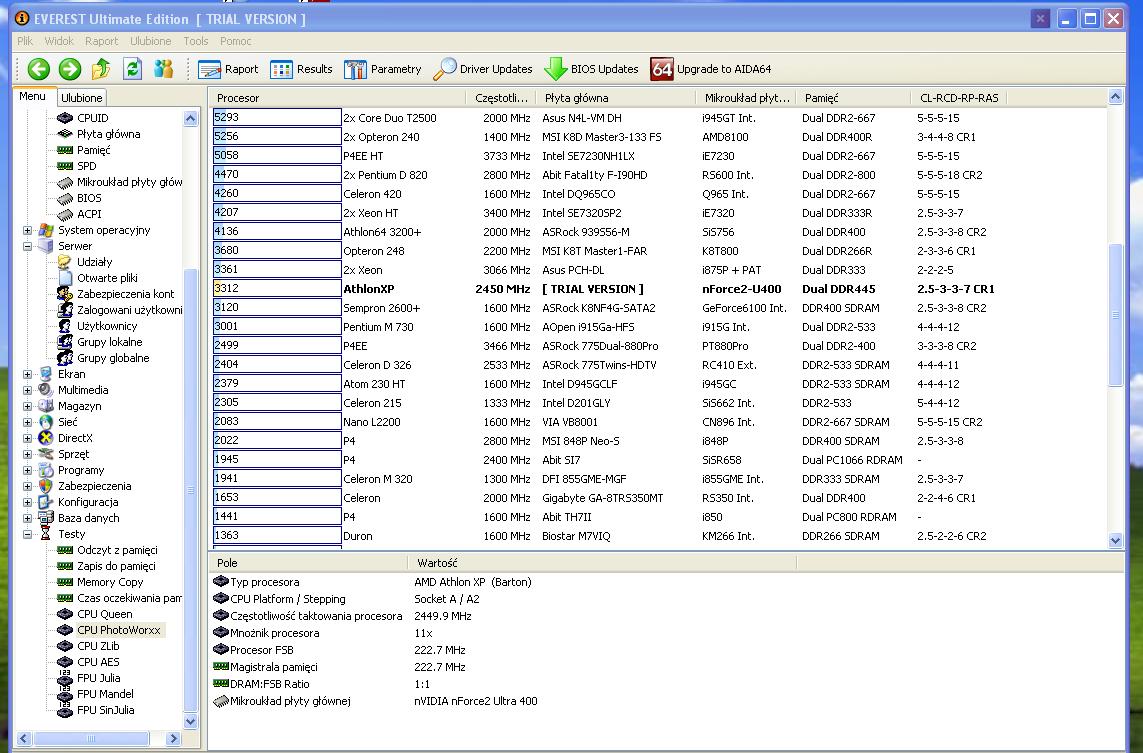Switch to the Ulubione tab in sidebar
The width and height of the screenshot is (1143, 753).
coord(82,98)
